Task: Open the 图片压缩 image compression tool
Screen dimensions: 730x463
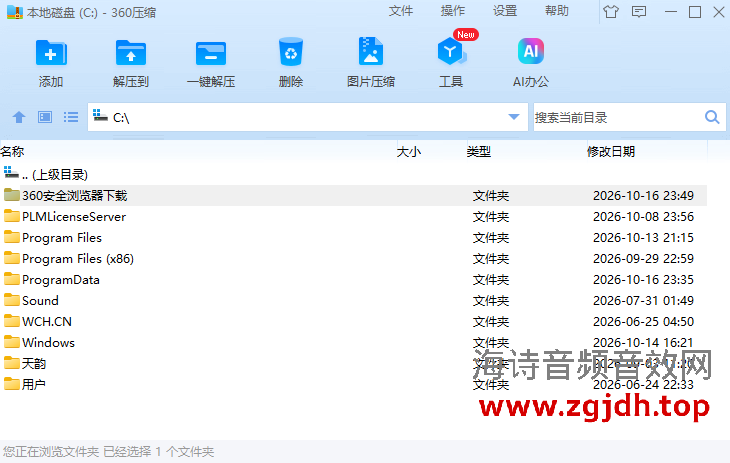Action: coord(371,51)
